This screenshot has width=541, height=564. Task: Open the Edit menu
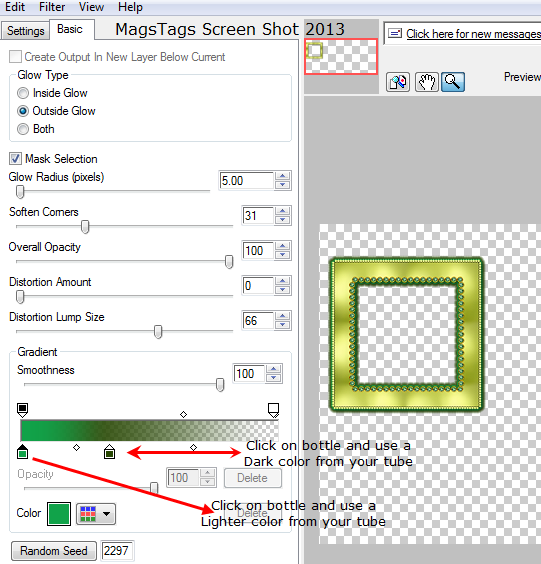point(15,7)
